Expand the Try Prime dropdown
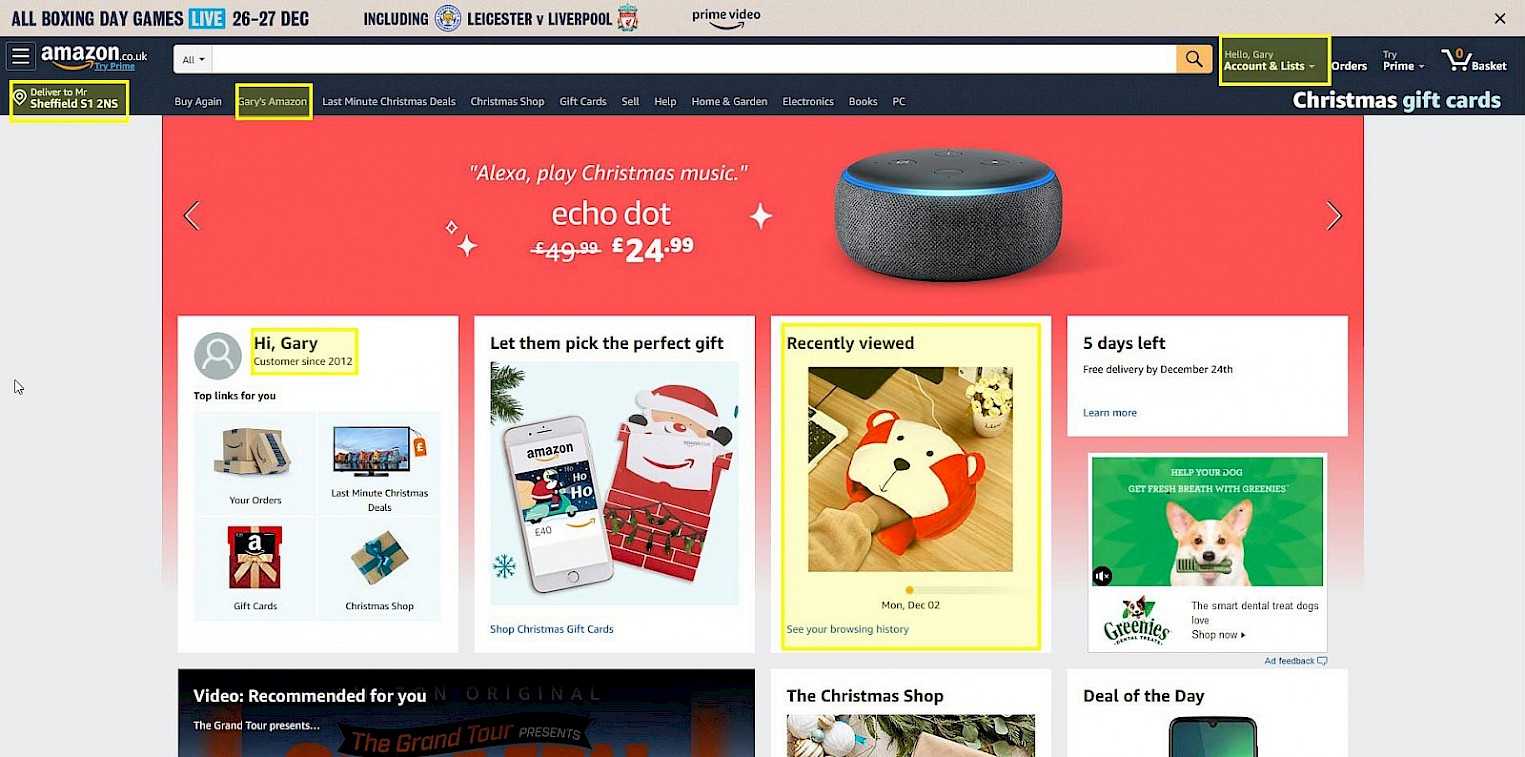 pos(1403,61)
